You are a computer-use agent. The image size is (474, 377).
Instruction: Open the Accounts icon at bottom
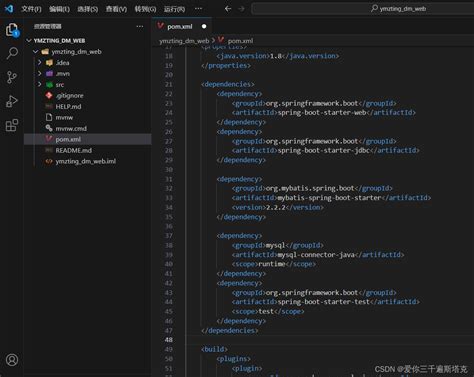click(x=12, y=360)
